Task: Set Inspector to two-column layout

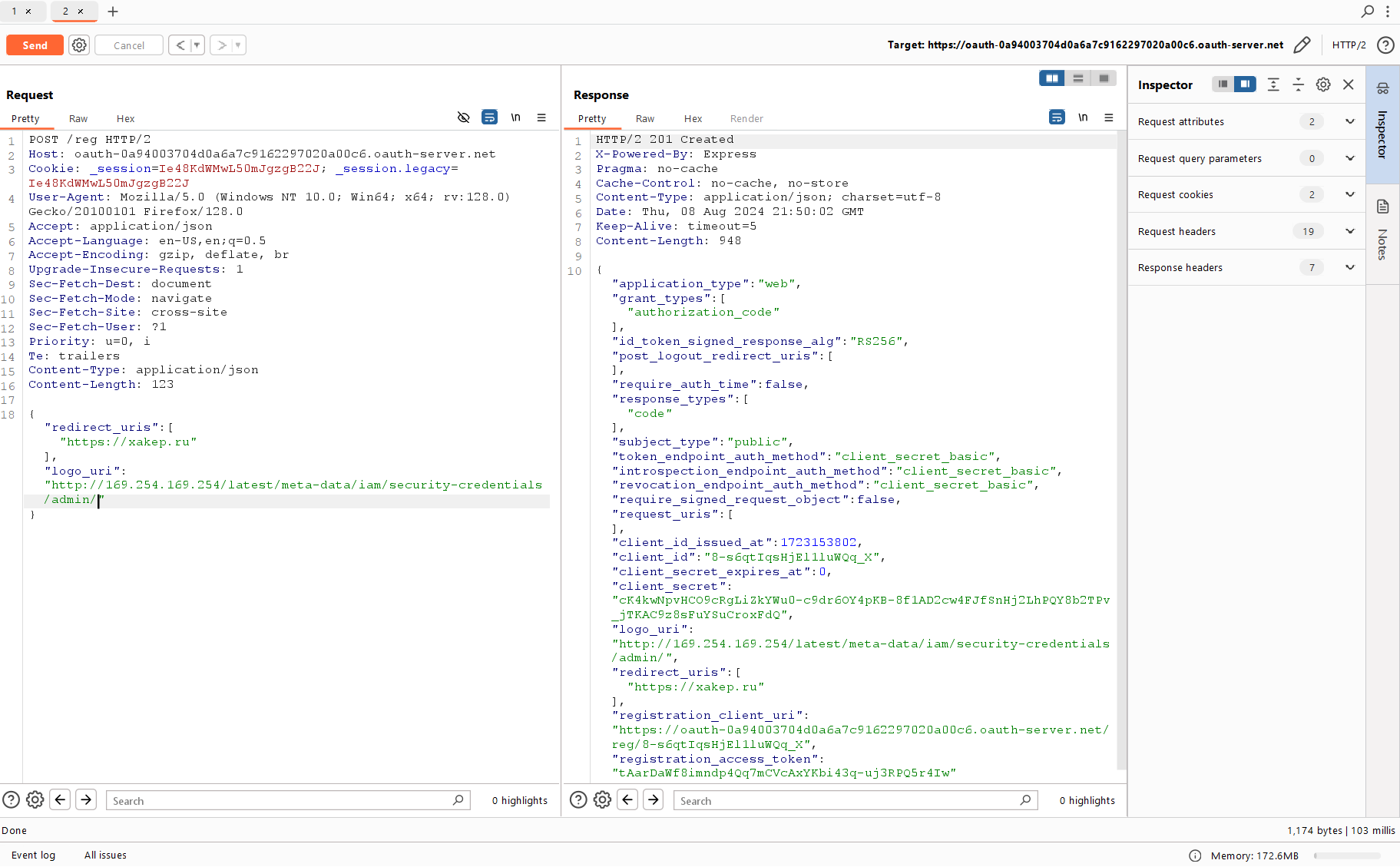Action: point(1245,84)
